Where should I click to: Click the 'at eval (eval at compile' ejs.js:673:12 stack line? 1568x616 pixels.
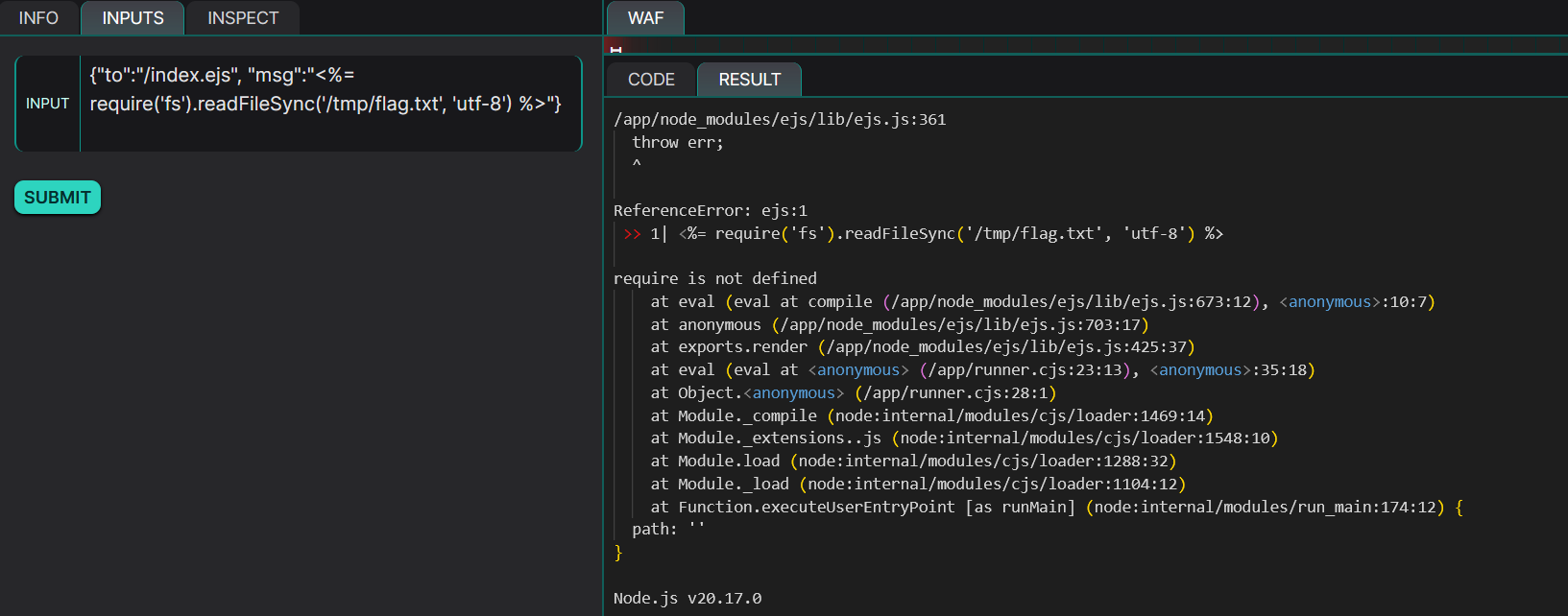[x=1043, y=301]
